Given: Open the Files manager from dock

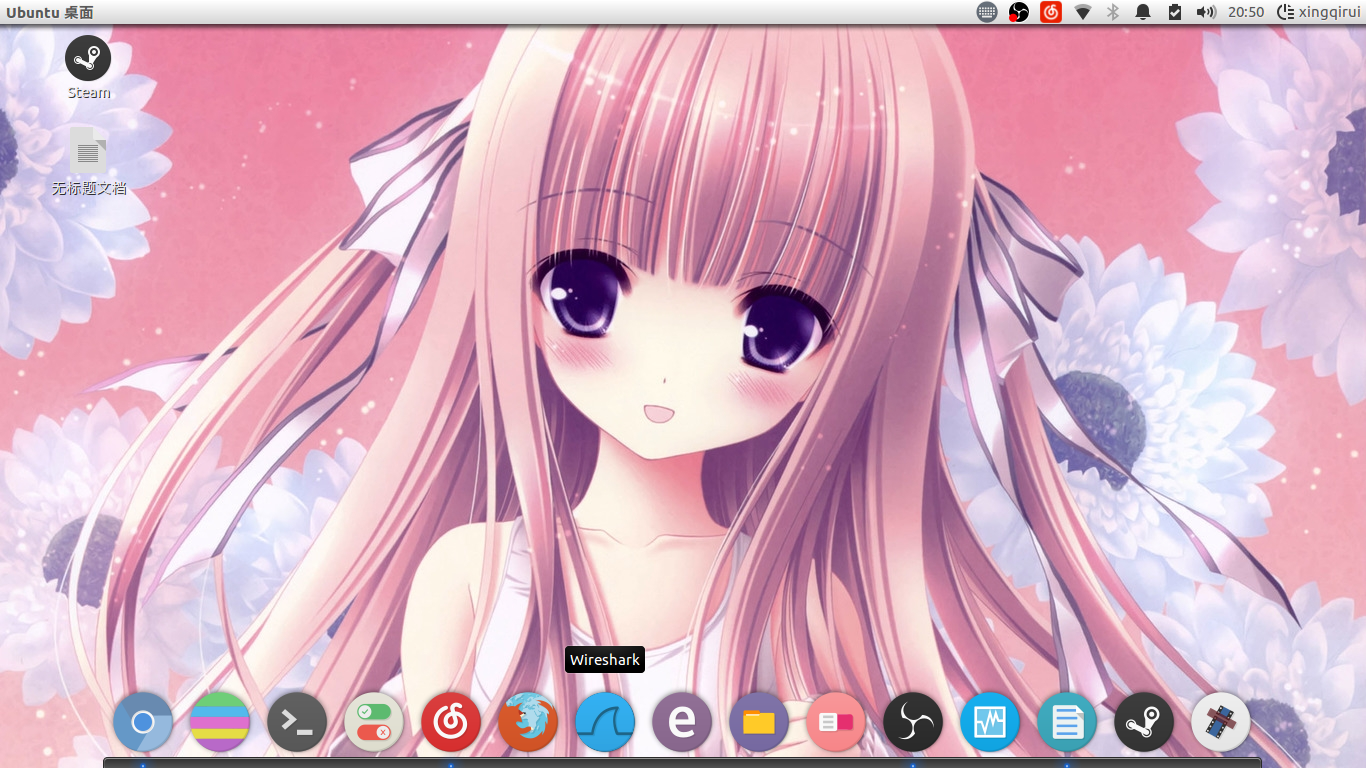Looking at the screenshot, I should [x=759, y=722].
